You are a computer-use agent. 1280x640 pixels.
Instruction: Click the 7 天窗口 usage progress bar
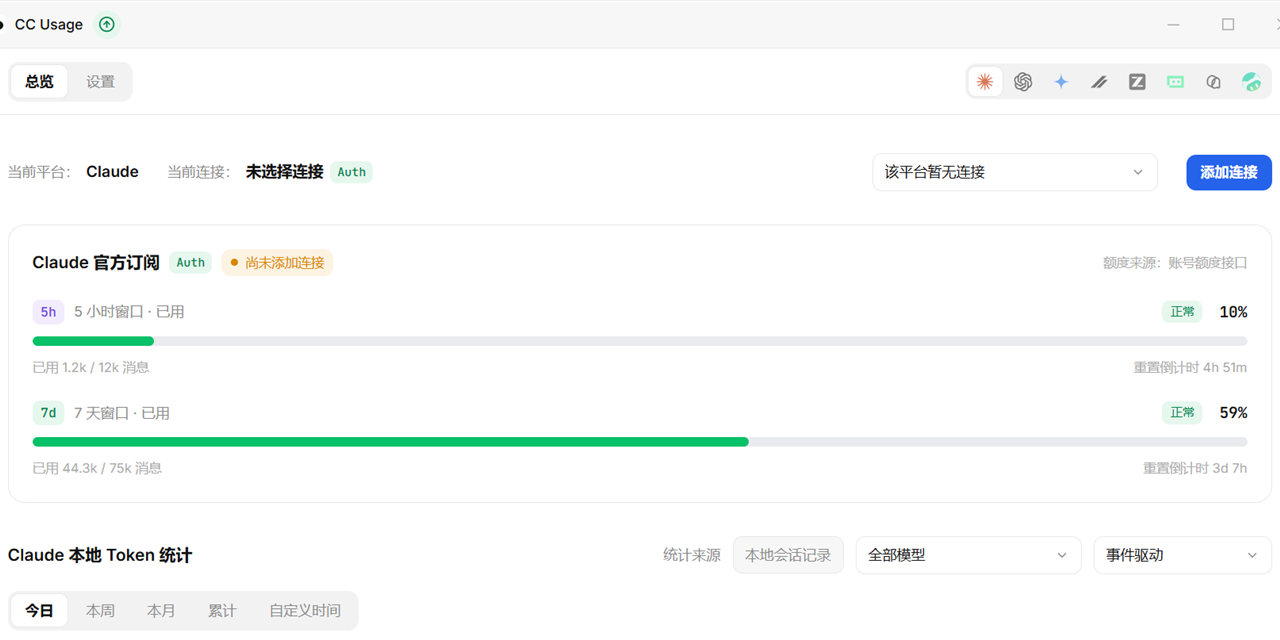640,441
